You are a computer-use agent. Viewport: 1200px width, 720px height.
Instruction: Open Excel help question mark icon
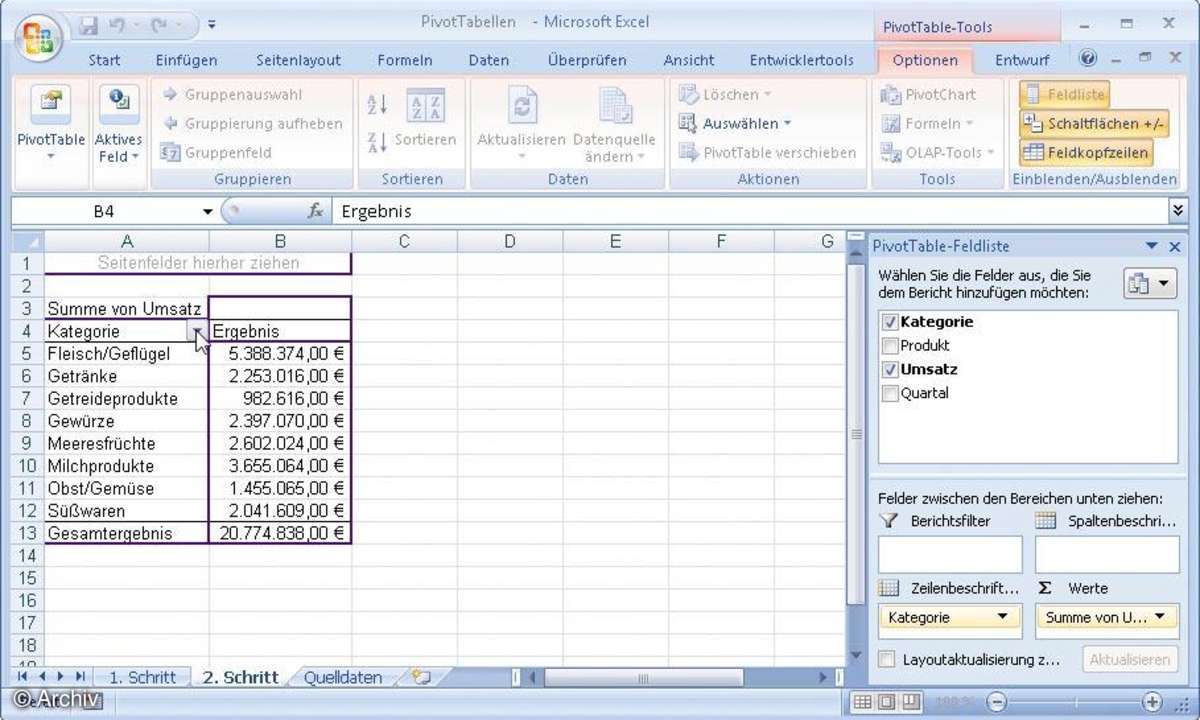(x=1089, y=59)
